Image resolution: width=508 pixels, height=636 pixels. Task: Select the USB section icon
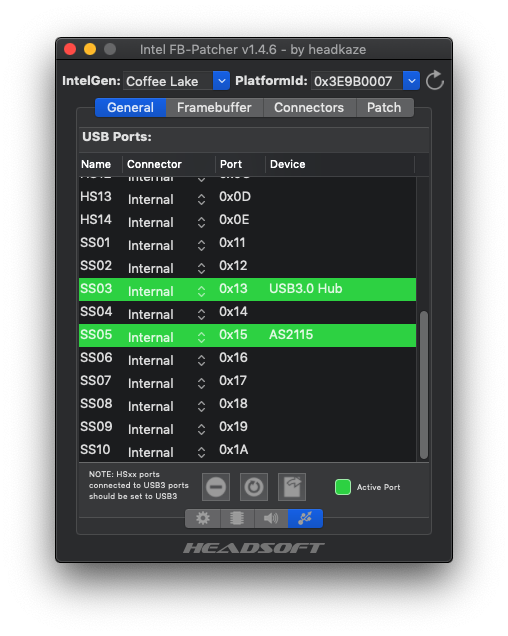click(x=305, y=518)
